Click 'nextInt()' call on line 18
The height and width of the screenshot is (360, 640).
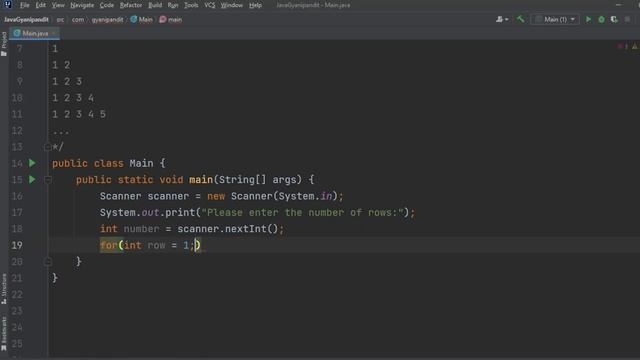(x=251, y=229)
